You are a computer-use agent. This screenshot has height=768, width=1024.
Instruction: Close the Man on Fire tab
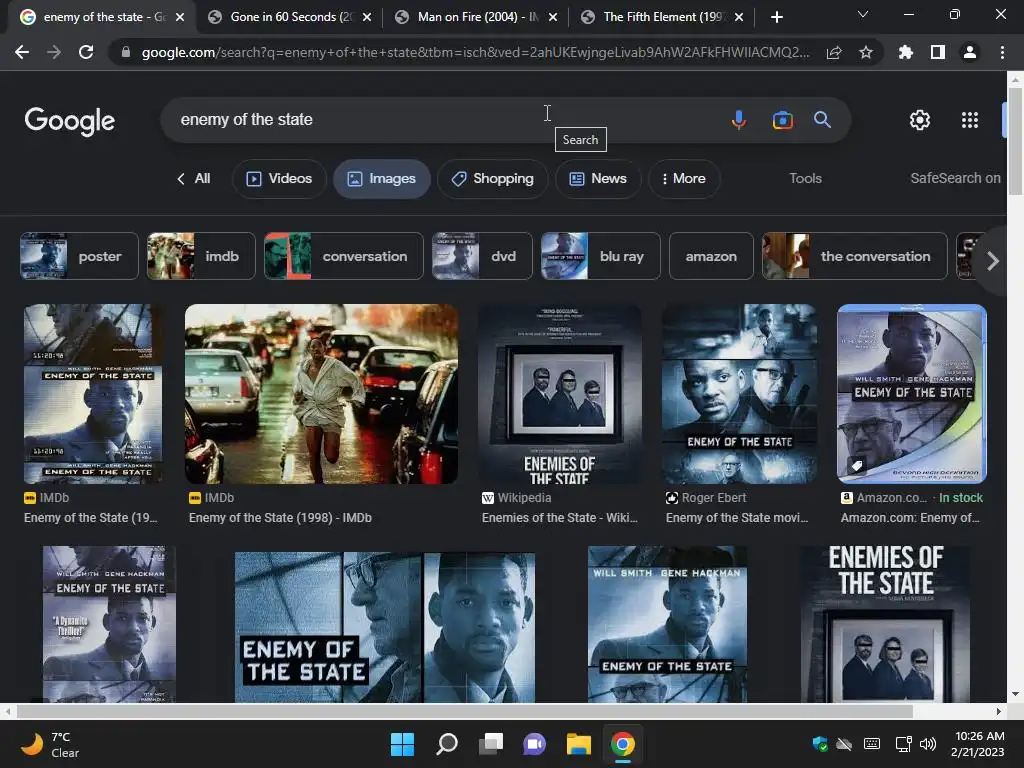(553, 17)
